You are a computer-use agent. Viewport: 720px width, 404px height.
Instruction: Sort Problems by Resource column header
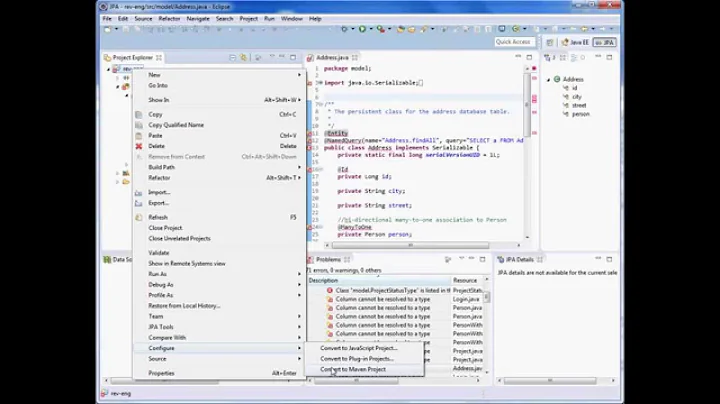coord(467,281)
